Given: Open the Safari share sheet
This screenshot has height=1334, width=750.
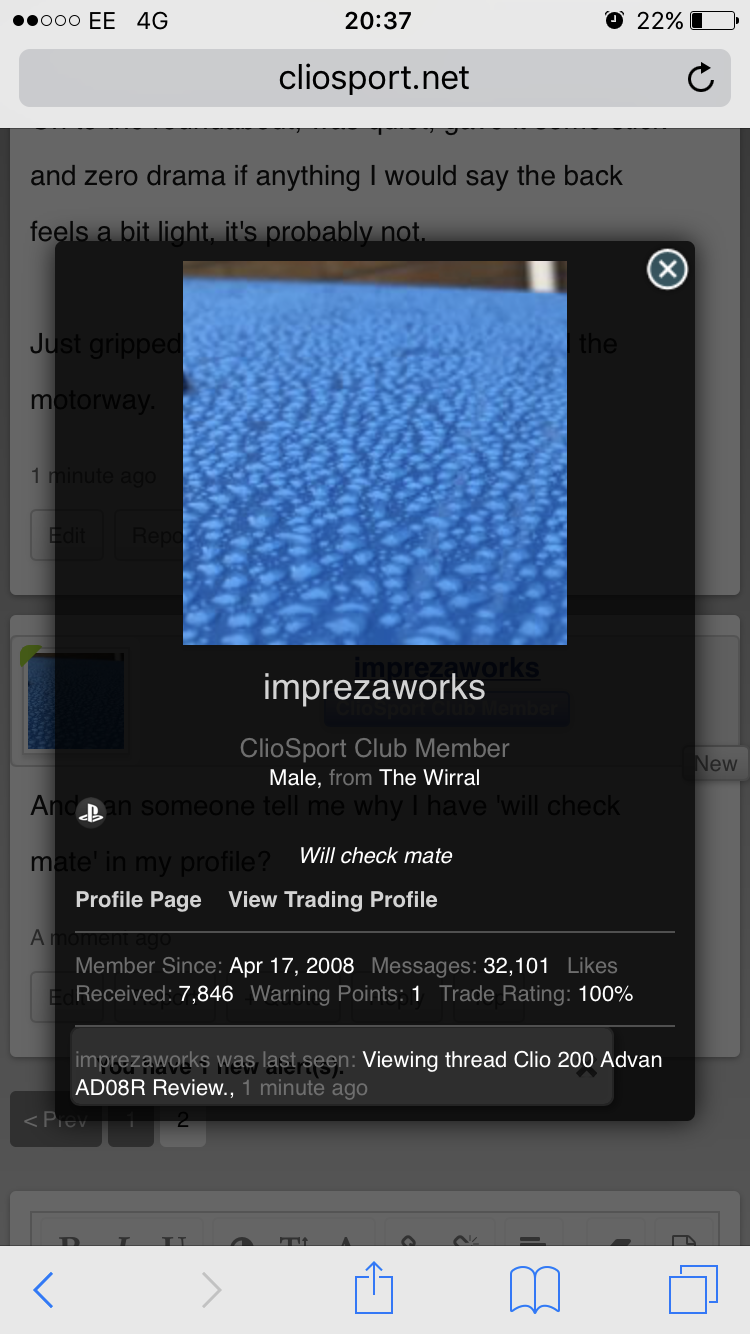Looking at the screenshot, I should (373, 1289).
